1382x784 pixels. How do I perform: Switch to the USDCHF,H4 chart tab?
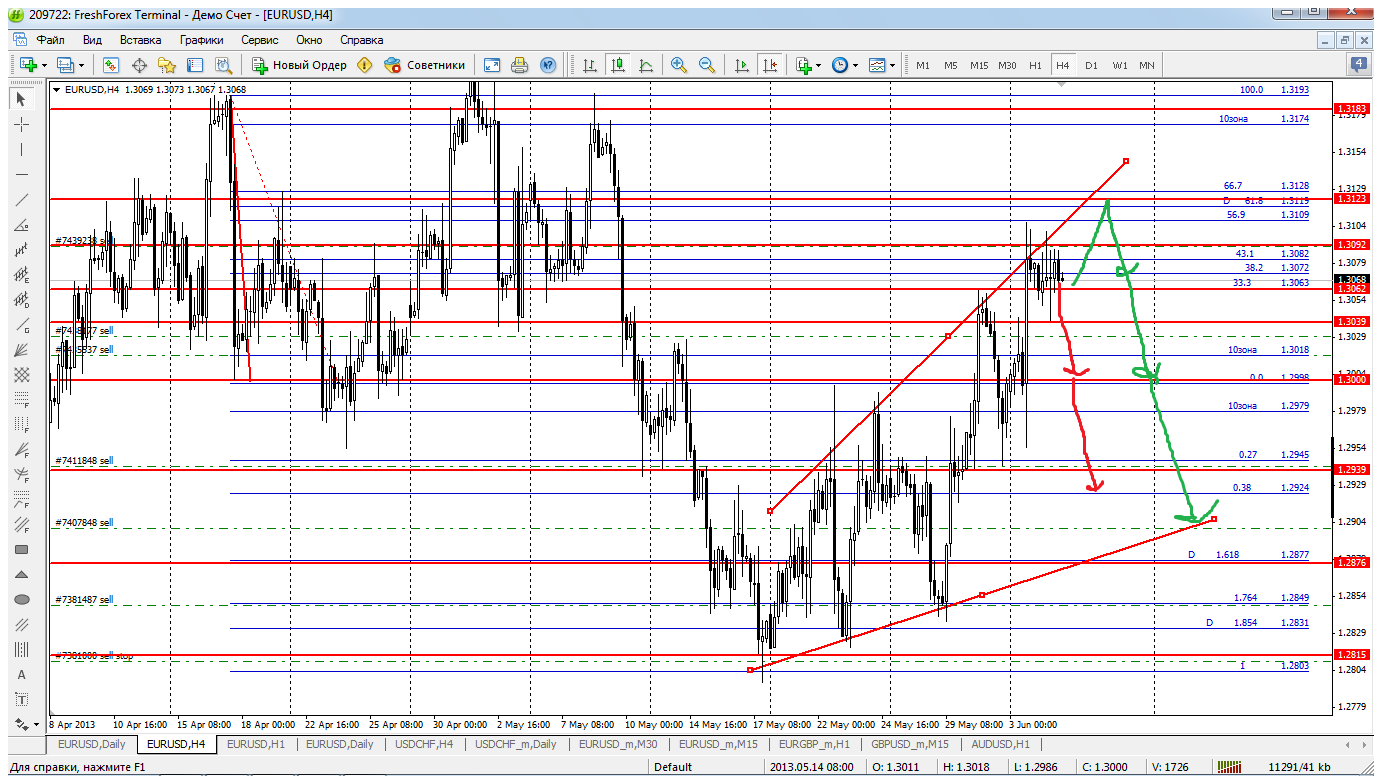coord(423,744)
